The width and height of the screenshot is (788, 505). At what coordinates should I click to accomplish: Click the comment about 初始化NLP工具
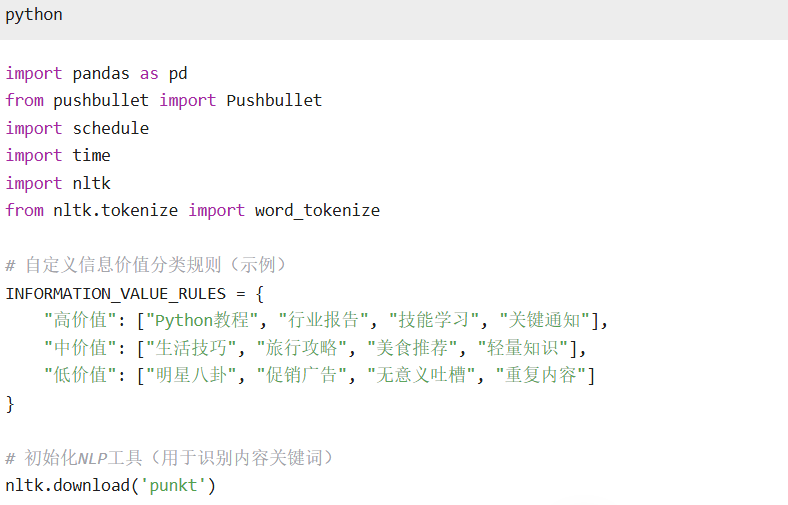point(169,458)
